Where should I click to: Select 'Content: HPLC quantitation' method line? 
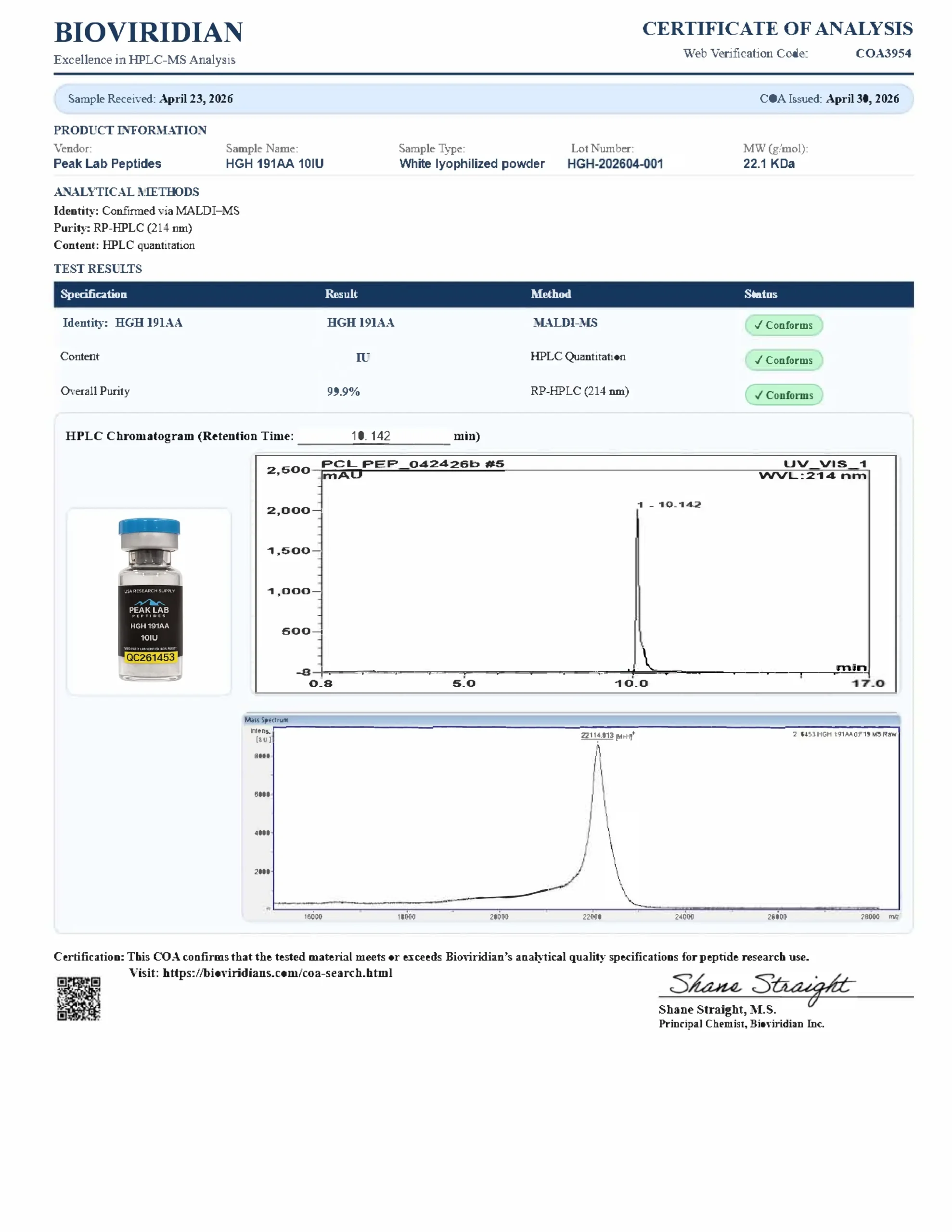124,245
